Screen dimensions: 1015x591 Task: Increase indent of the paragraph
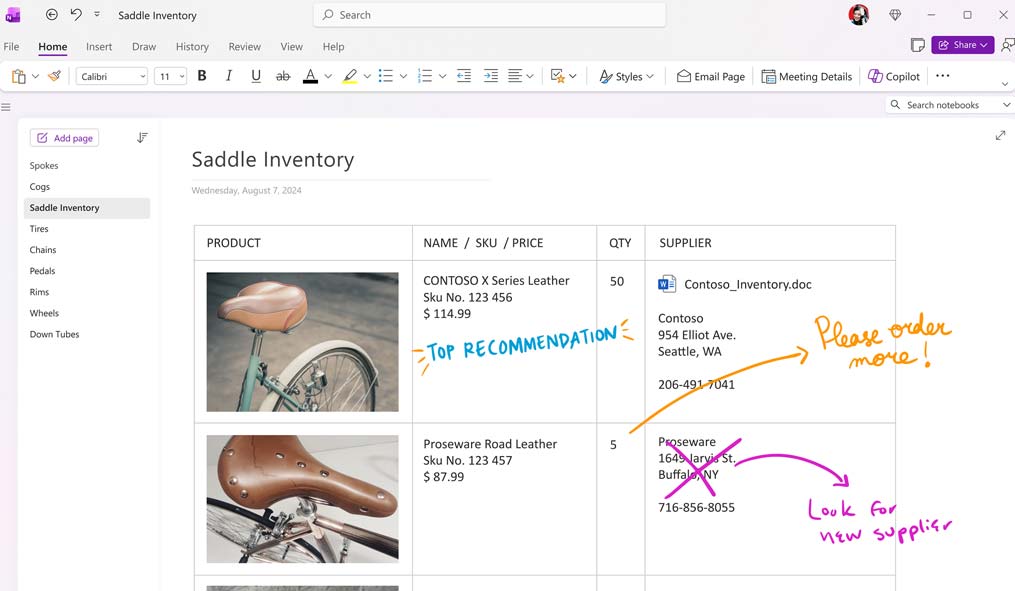coord(491,76)
